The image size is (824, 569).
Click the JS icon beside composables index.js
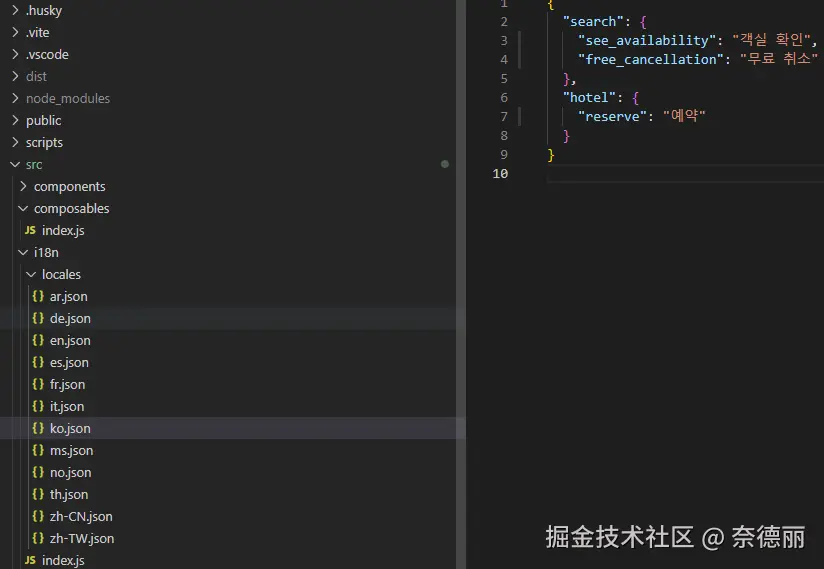(x=30, y=230)
